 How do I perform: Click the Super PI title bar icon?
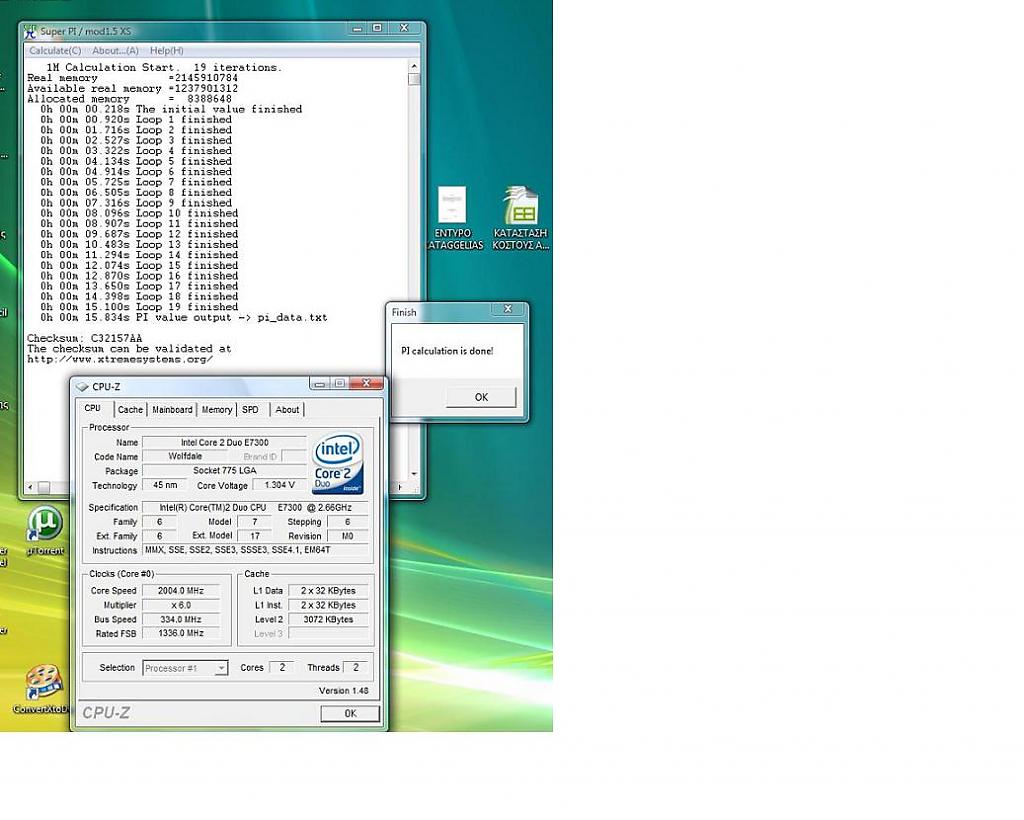click(30, 31)
